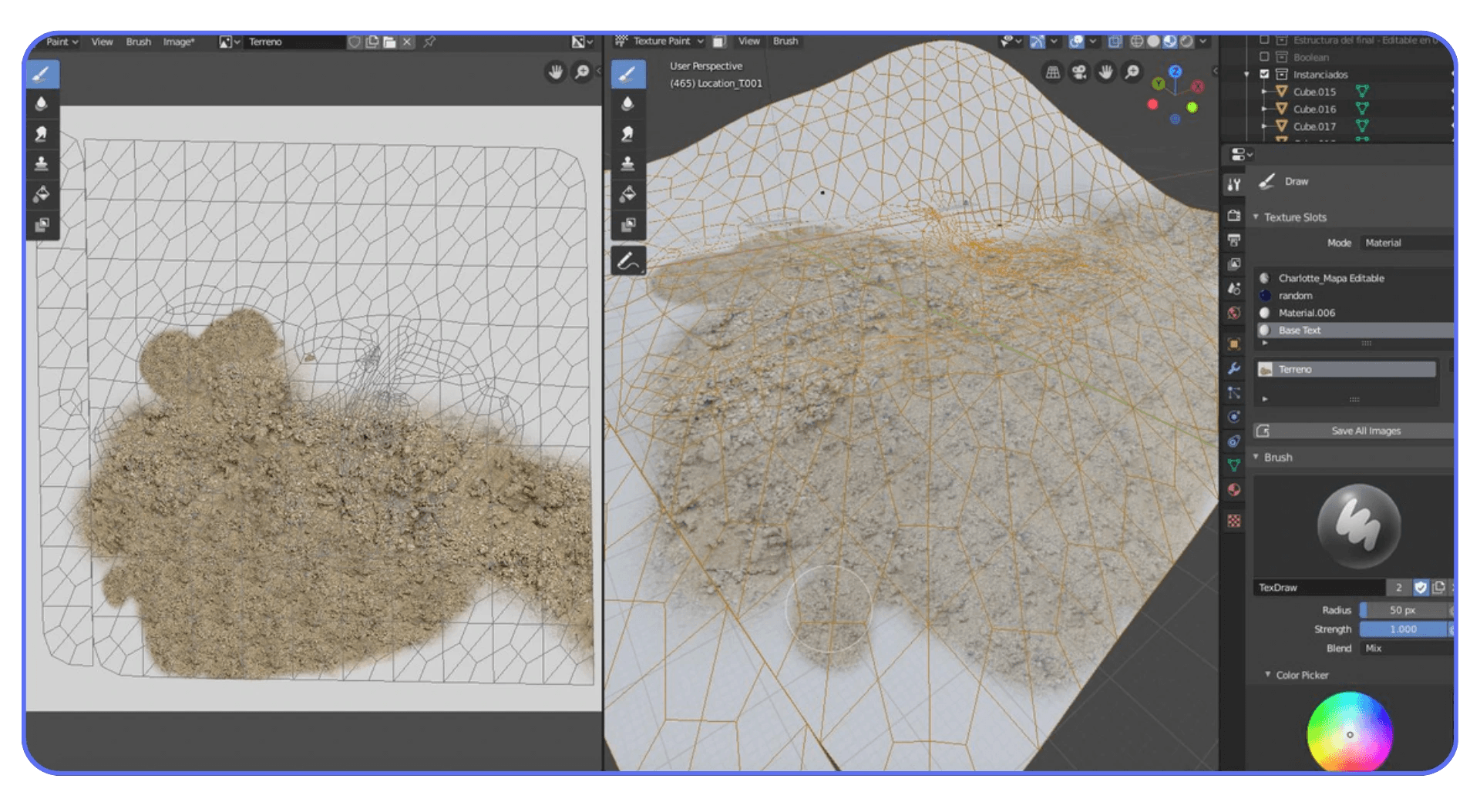Open the View menu in the 3D viewport
Screen dimensions: 1480x812
pyautogui.click(x=747, y=41)
